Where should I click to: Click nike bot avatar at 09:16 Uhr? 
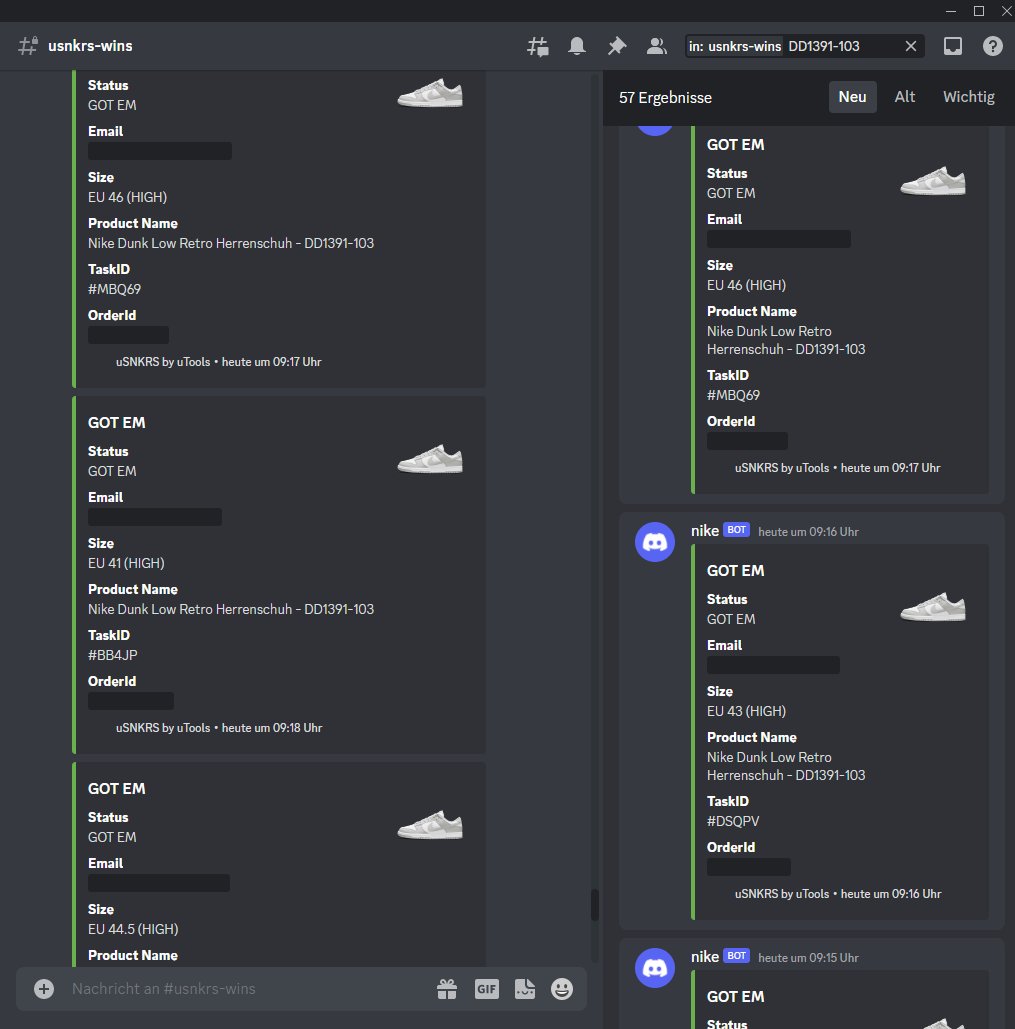click(x=655, y=542)
